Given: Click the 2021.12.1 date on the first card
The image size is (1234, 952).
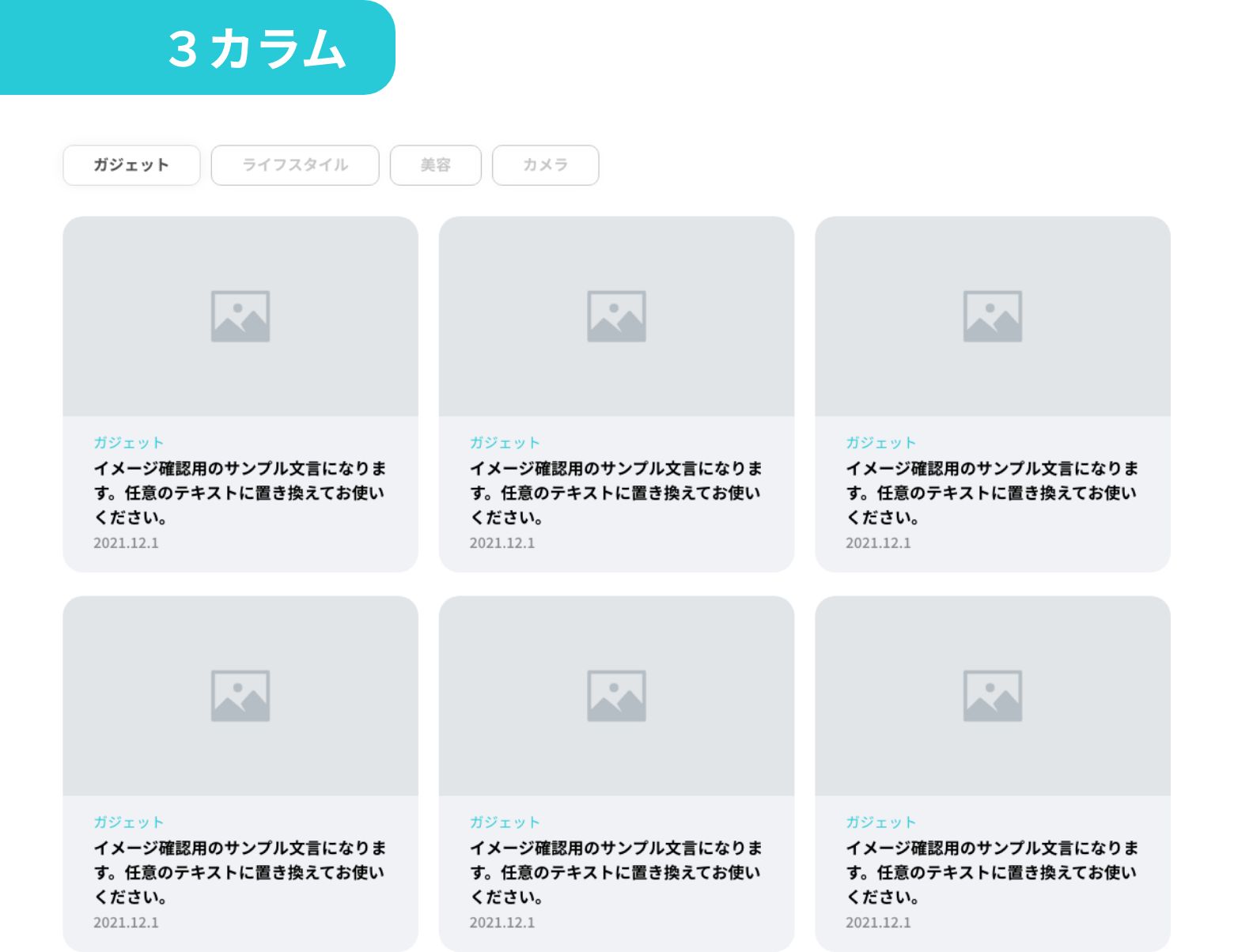Looking at the screenshot, I should coord(126,543).
